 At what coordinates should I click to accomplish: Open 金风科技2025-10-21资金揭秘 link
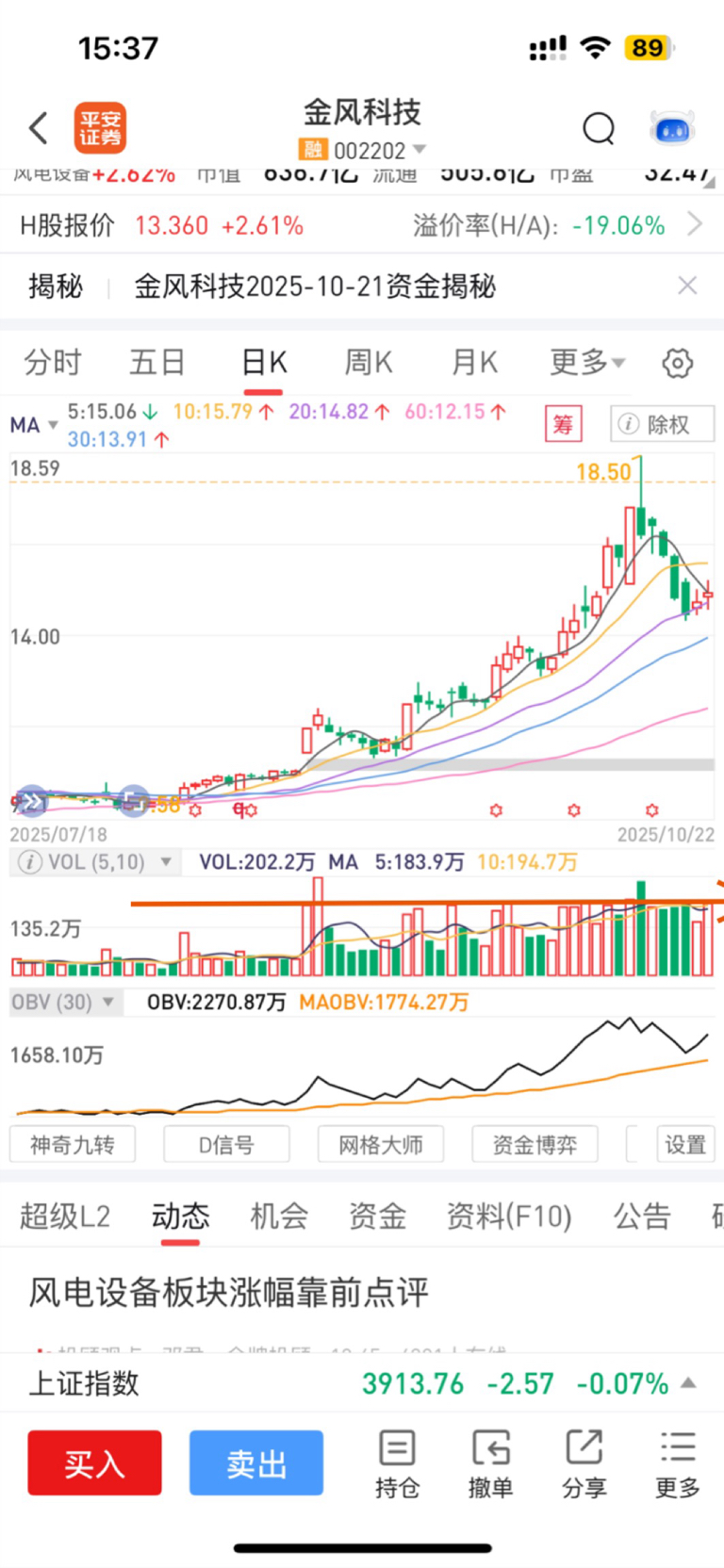click(314, 286)
